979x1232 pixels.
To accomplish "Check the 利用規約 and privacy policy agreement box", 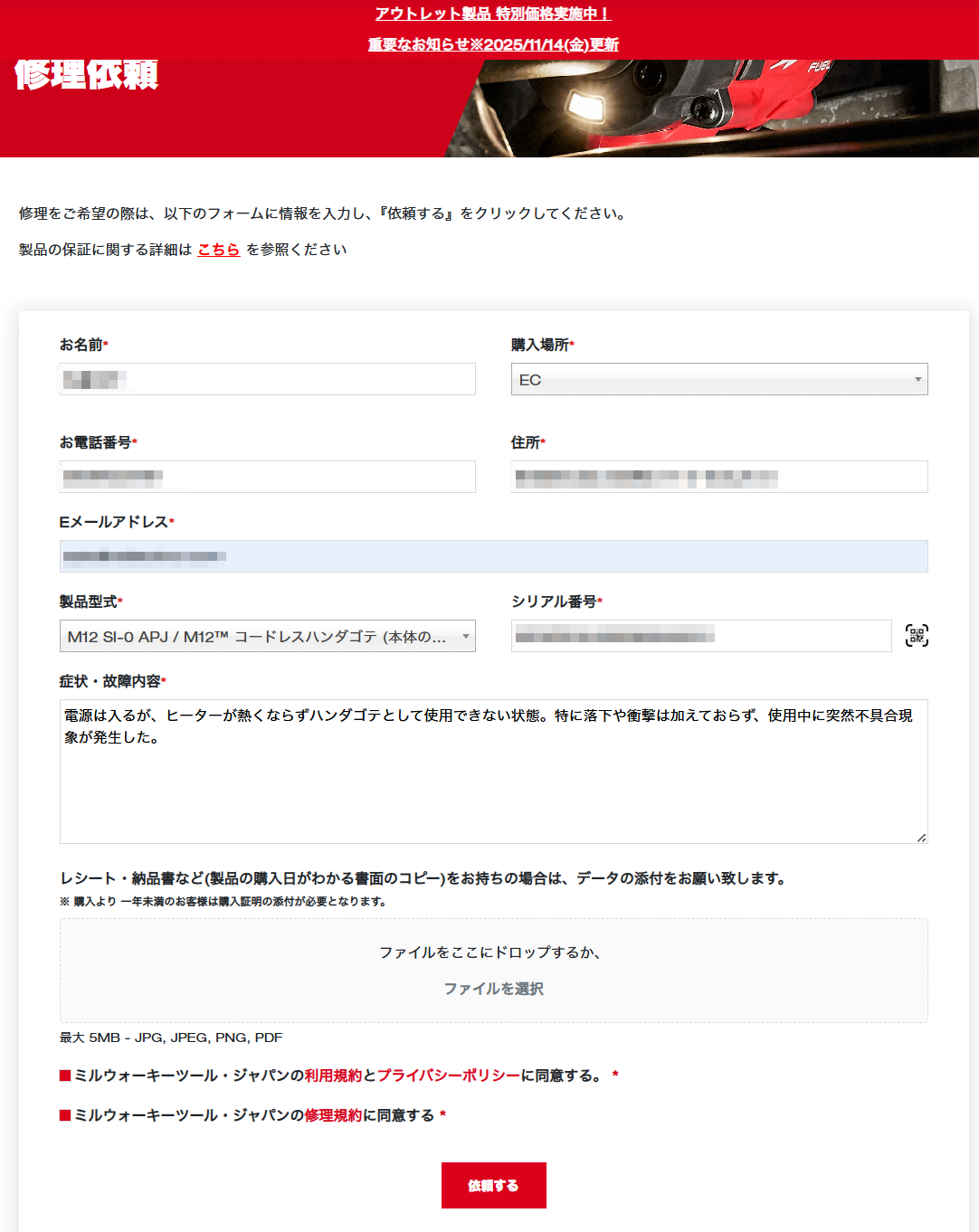I will point(65,1076).
